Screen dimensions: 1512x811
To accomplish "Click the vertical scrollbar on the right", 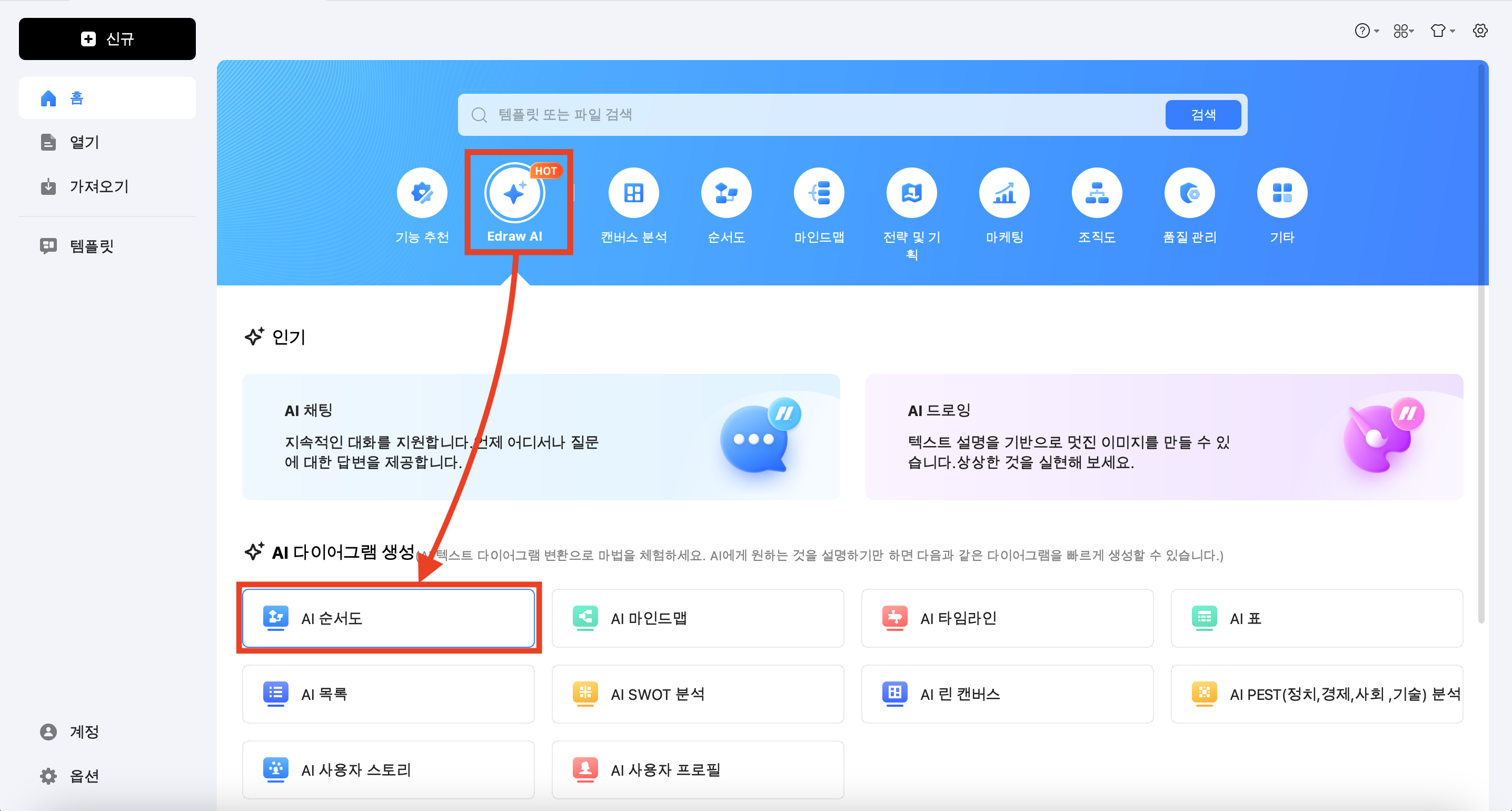I will [1481, 343].
